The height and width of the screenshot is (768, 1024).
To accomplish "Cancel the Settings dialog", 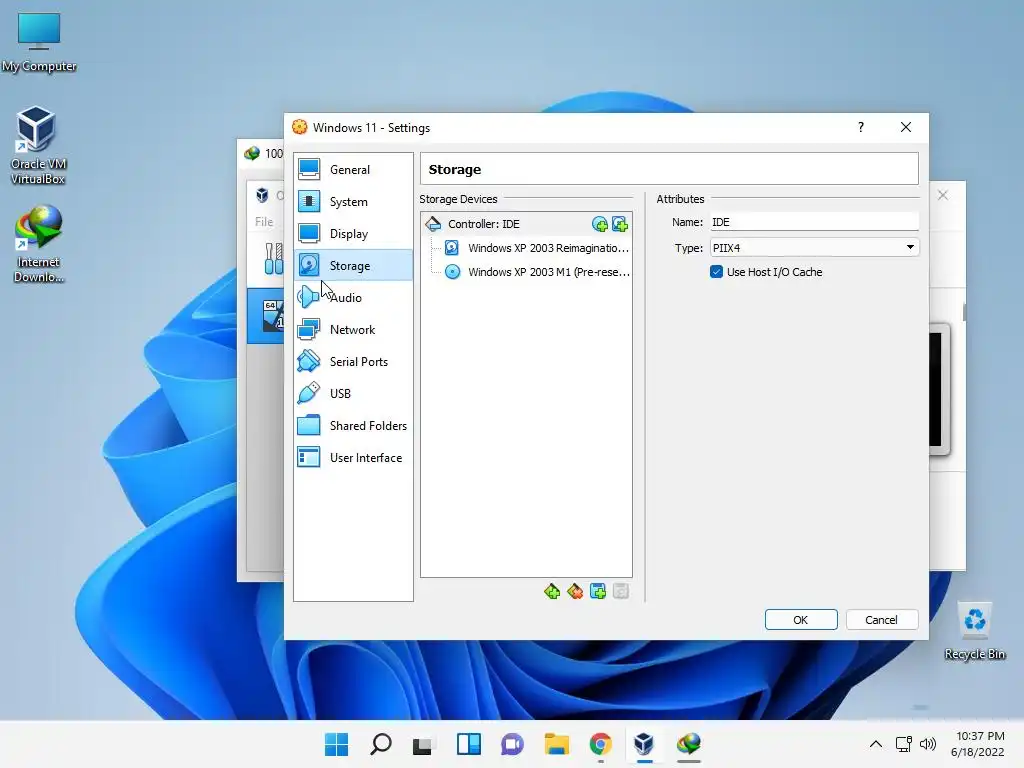I will point(882,620).
